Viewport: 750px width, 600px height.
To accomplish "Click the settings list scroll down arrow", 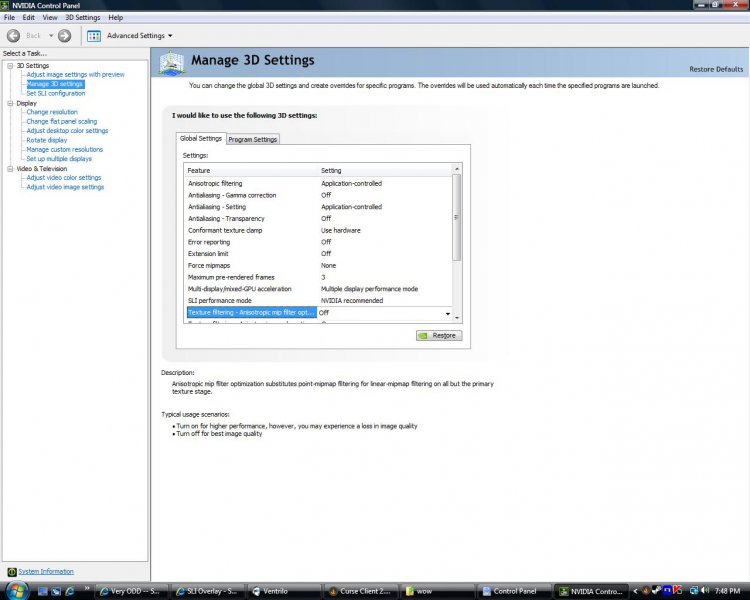I will click(x=457, y=318).
